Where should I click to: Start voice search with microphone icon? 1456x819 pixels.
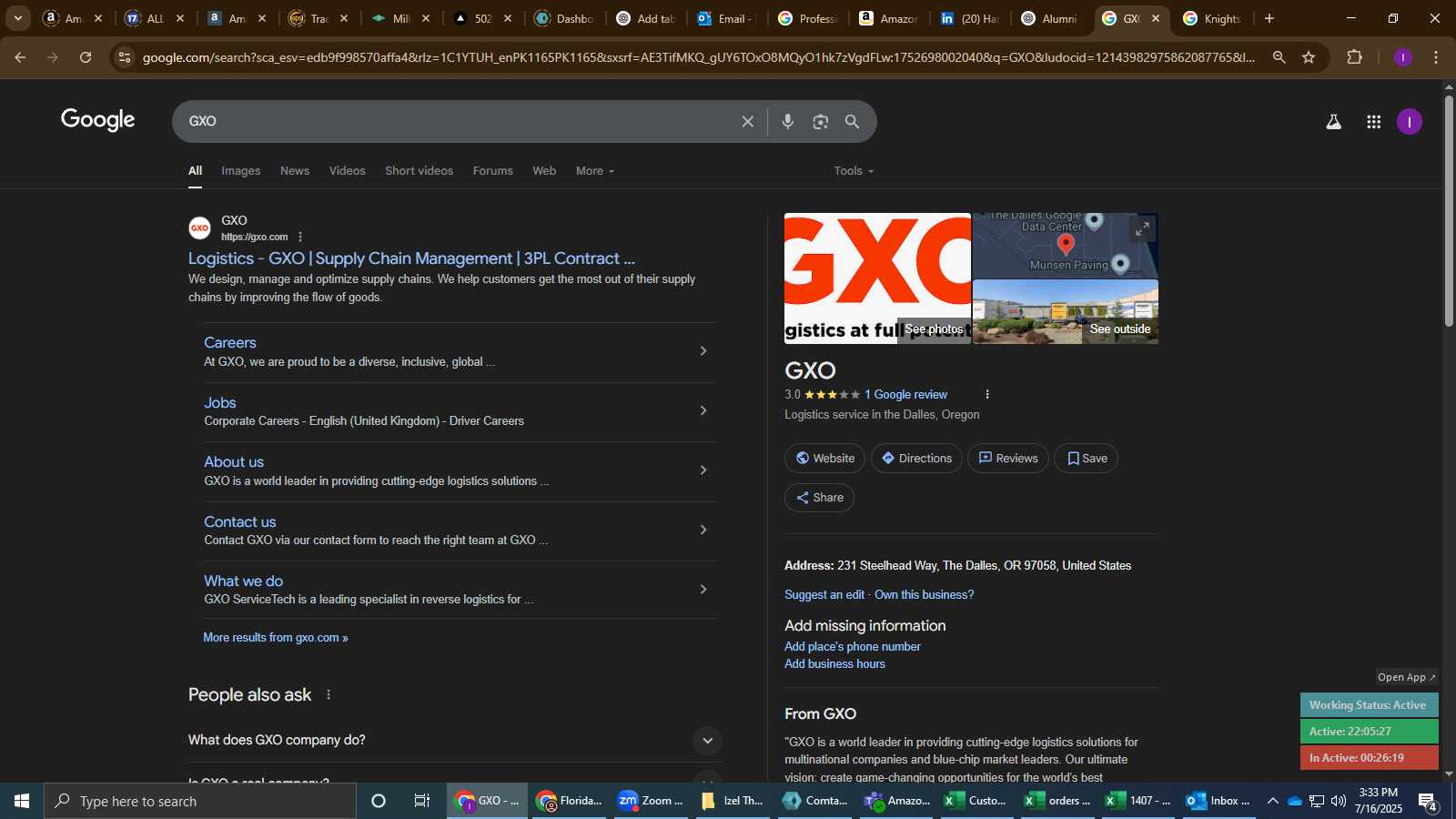[788, 121]
